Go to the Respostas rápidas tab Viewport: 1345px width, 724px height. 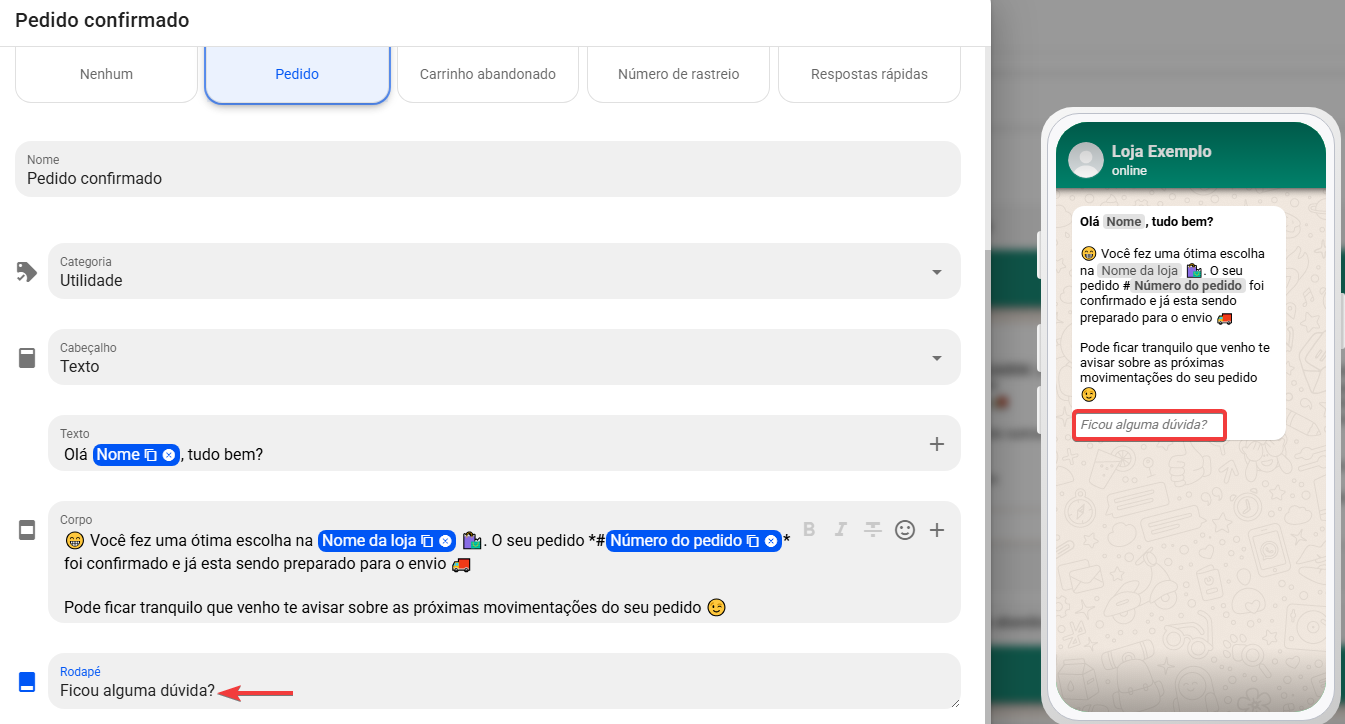click(869, 74)
